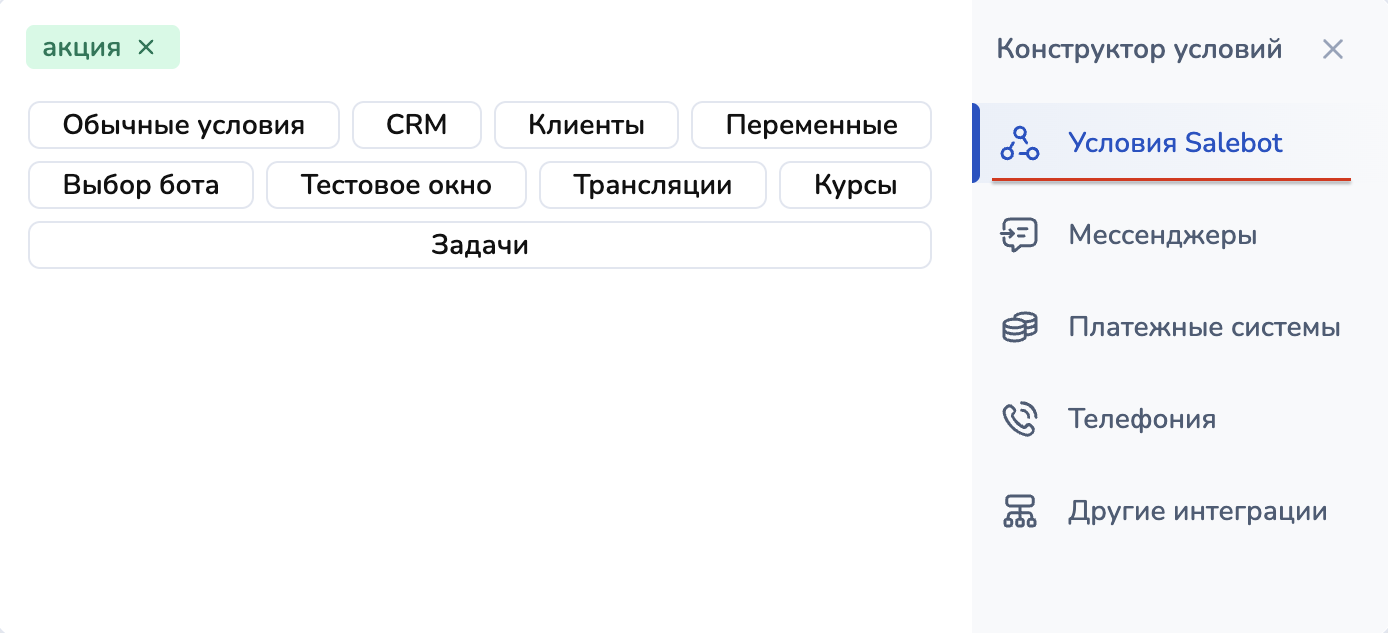Click the Курсы button
Viewport: 1388px width, 633px height.
click(855, 185)
